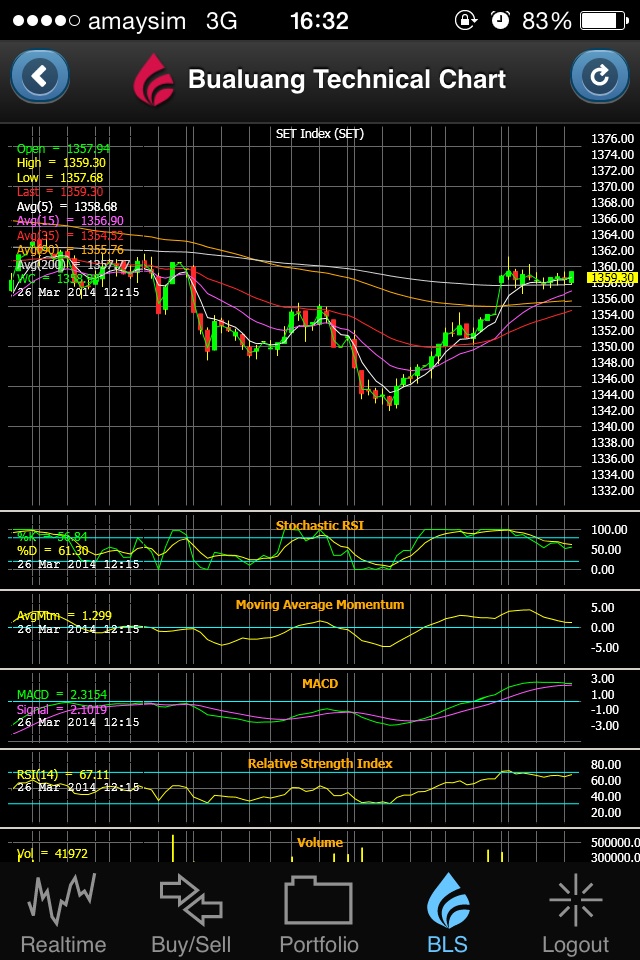
Task: Tap the back arrow button
Action: coord(40,77)
